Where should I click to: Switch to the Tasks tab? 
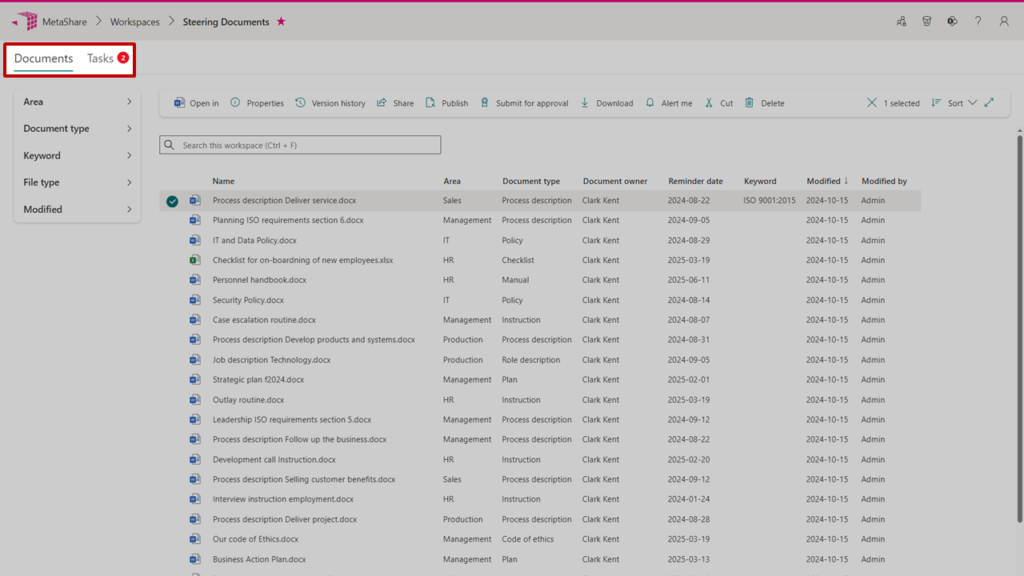coord(101,58)
